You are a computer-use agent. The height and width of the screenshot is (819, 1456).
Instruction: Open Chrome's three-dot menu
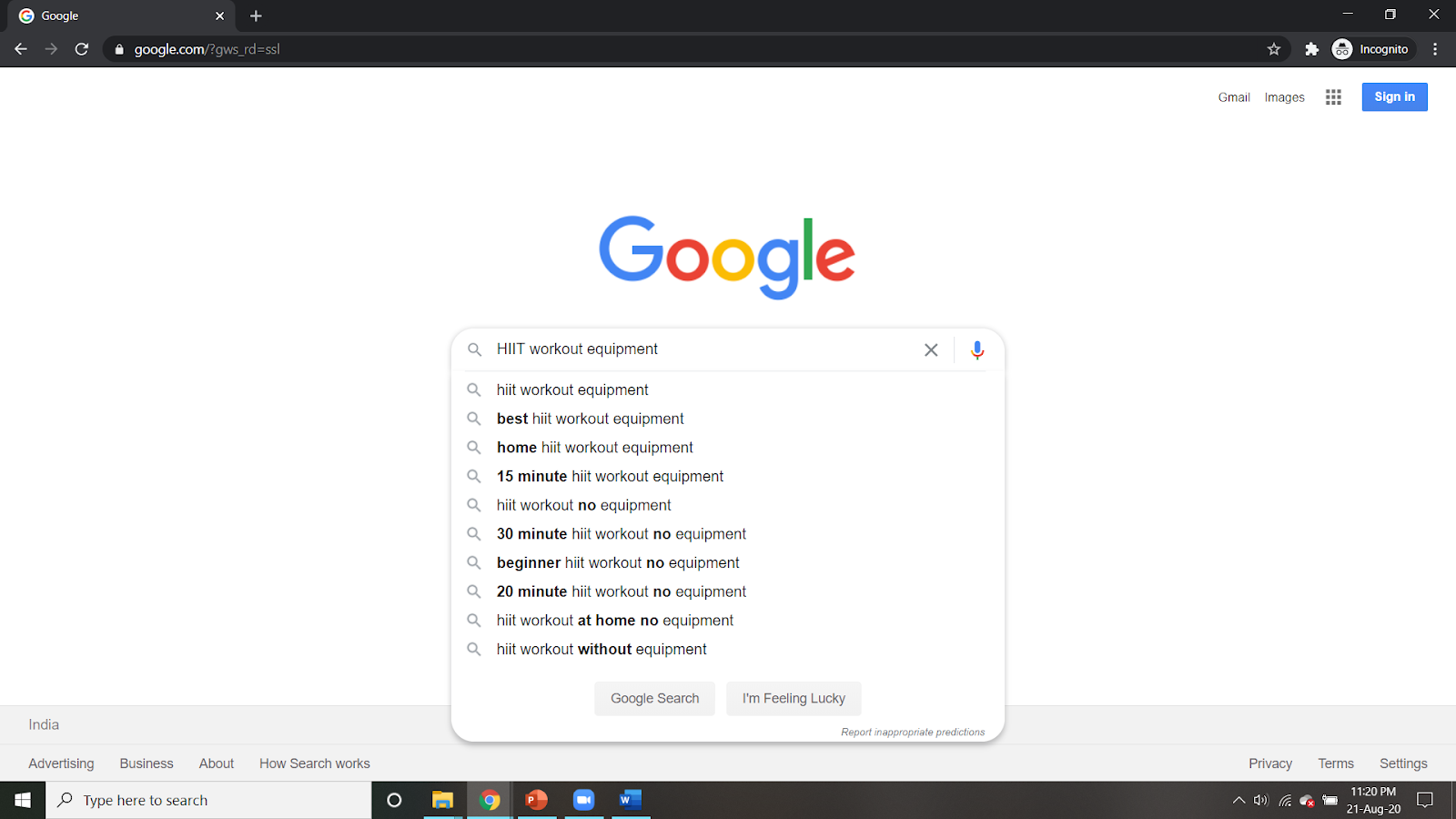pos(1435,49)
